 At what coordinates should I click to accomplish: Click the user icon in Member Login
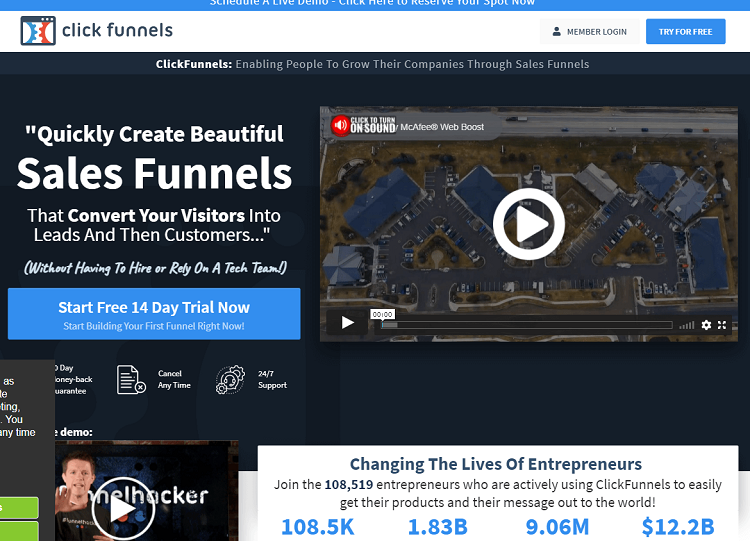coord(556,32)
